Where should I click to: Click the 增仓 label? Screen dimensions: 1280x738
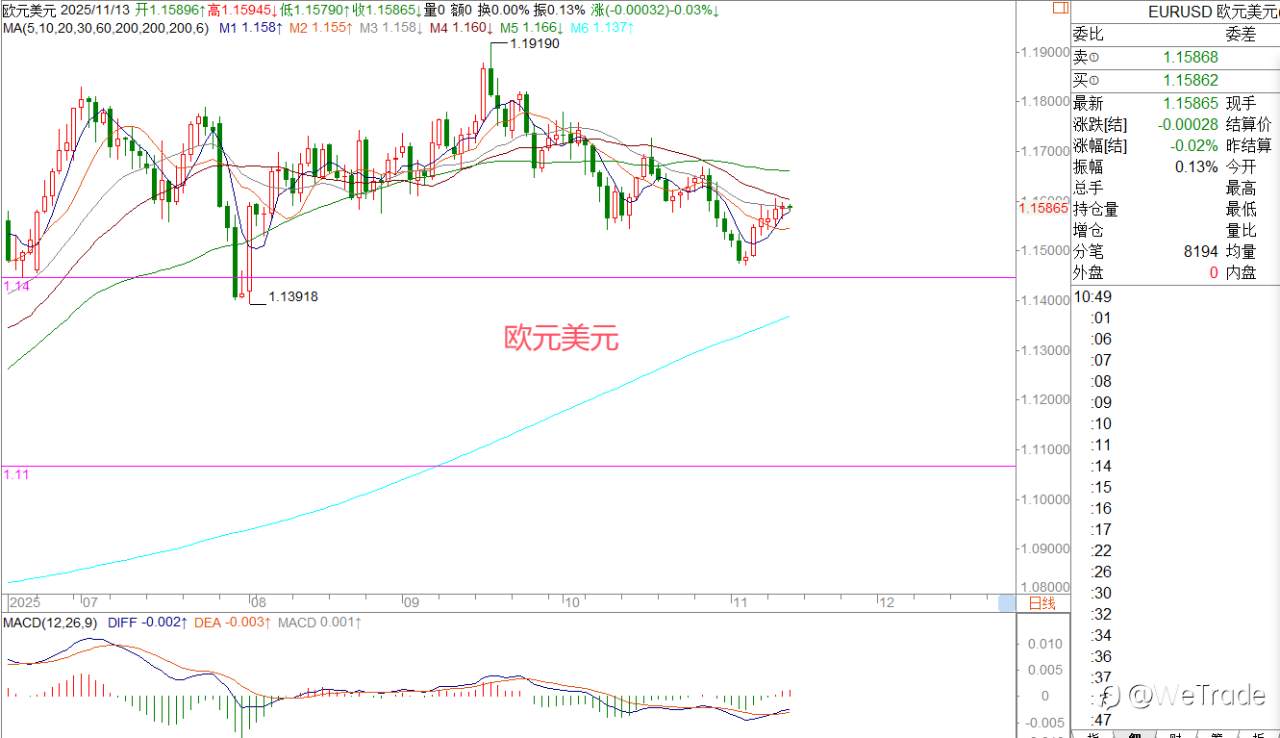[1088, 230]
